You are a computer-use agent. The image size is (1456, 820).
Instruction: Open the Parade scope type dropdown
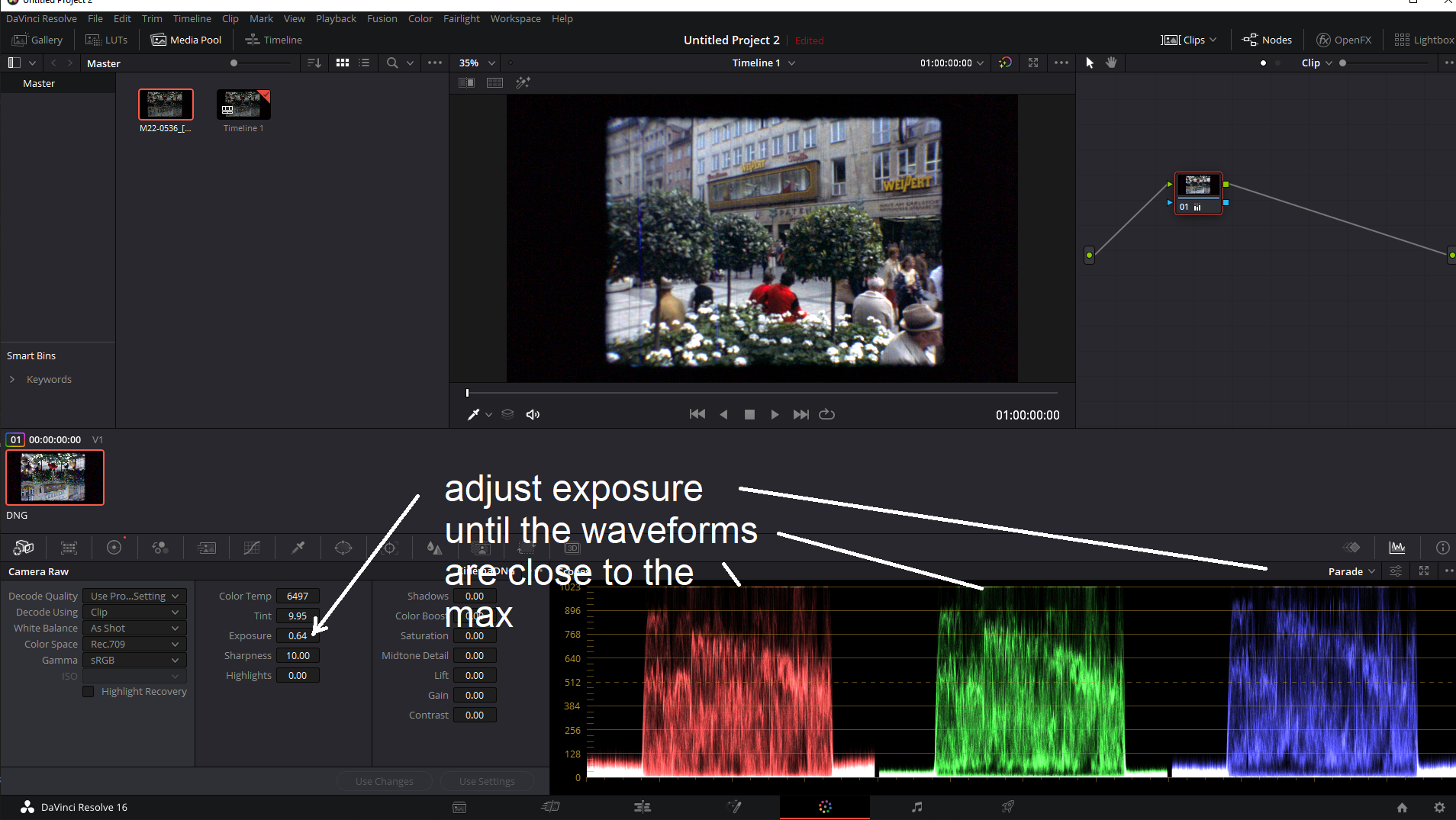coord(1351,571)
